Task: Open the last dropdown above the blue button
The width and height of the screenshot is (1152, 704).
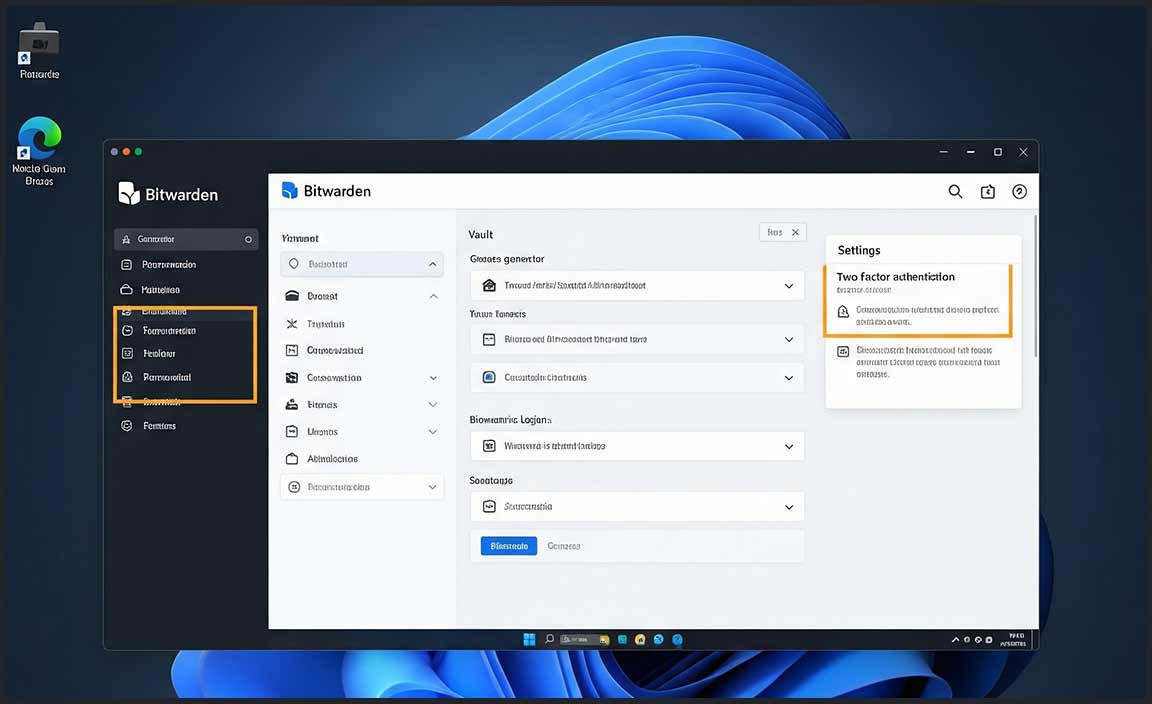Action: (637, 506)
